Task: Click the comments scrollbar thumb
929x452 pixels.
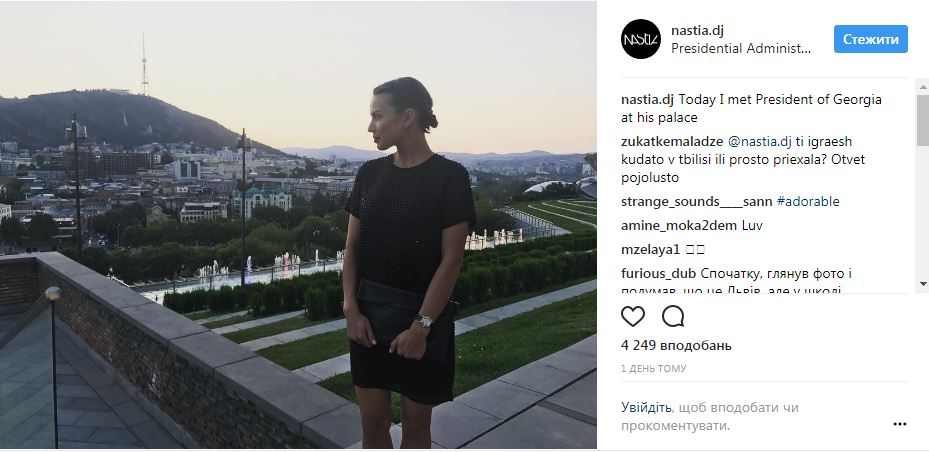Action: [x=922, y=120]
